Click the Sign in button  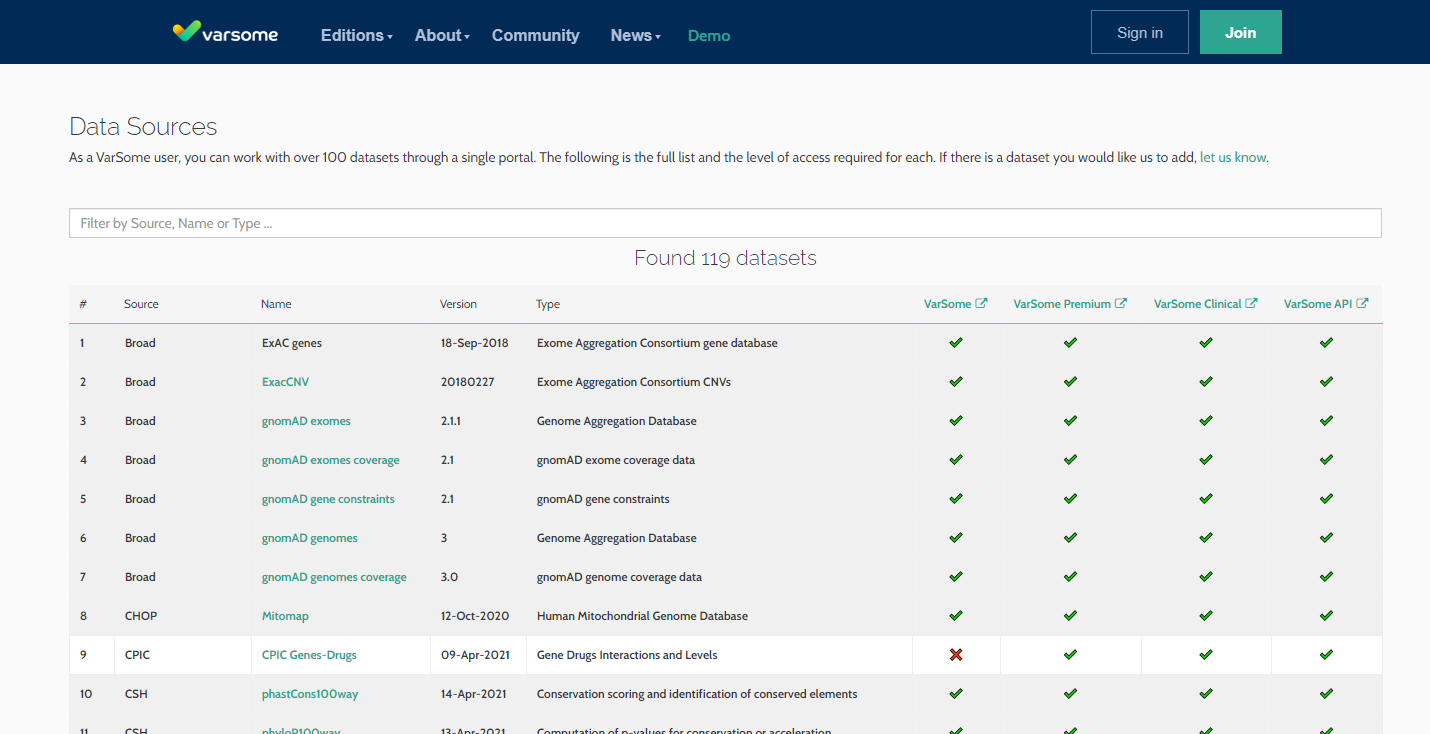(1140, 32)
